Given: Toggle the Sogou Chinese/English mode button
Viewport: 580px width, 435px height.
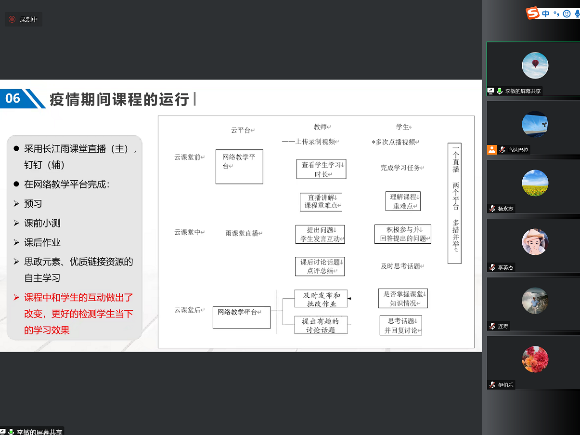Looking at the screenshot, I should click(546, 14).
